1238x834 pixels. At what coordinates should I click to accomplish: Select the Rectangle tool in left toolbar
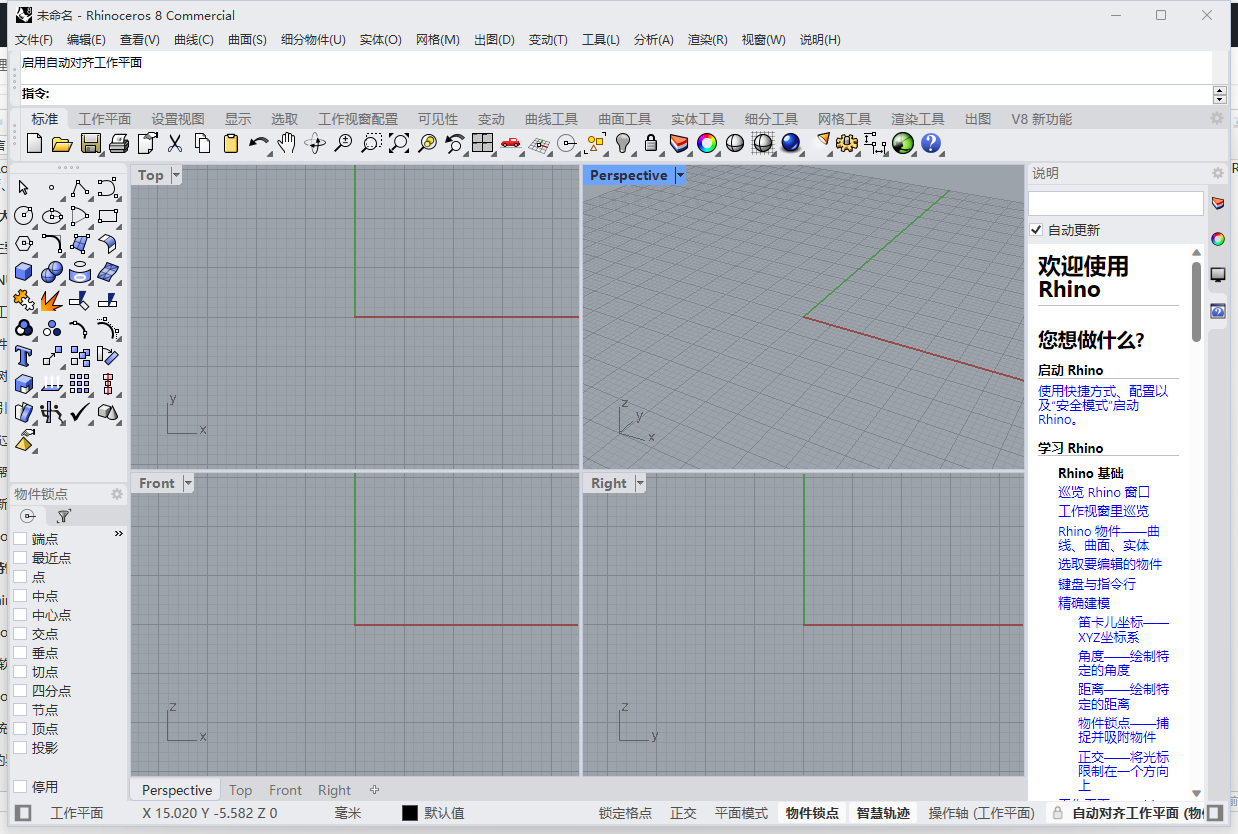point(108,216)
